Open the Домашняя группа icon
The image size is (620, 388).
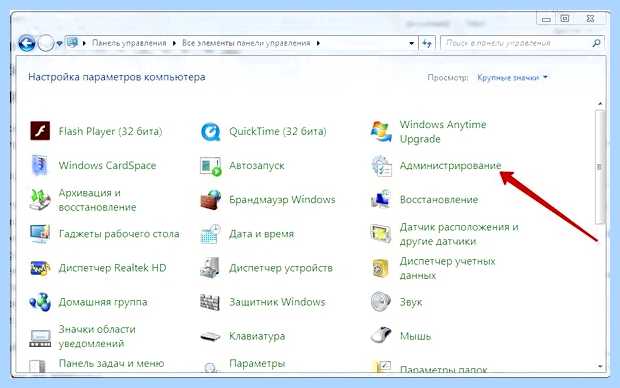click(x=40, y=302)
